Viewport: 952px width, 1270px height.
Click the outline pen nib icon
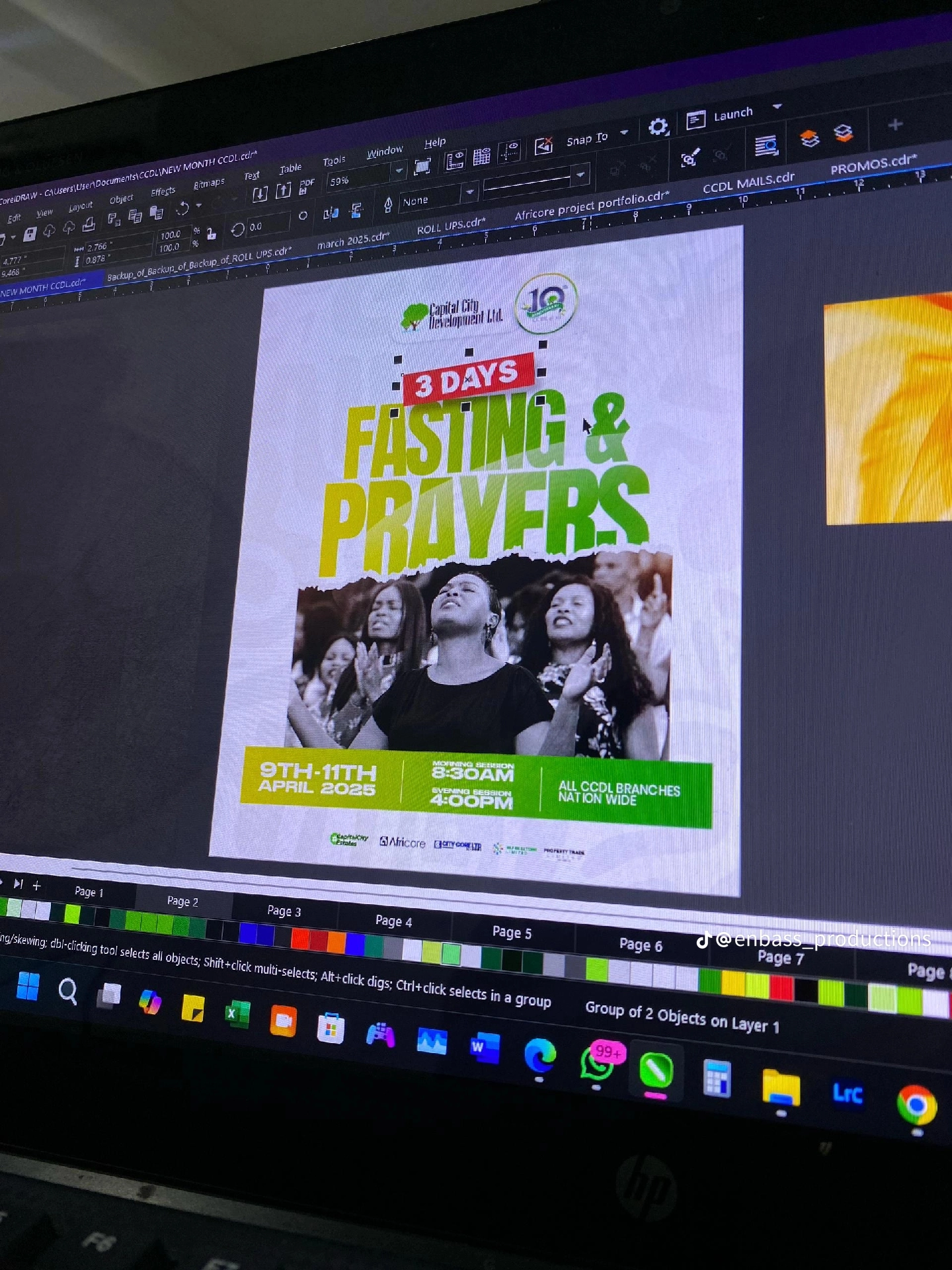tap(388, 204)
